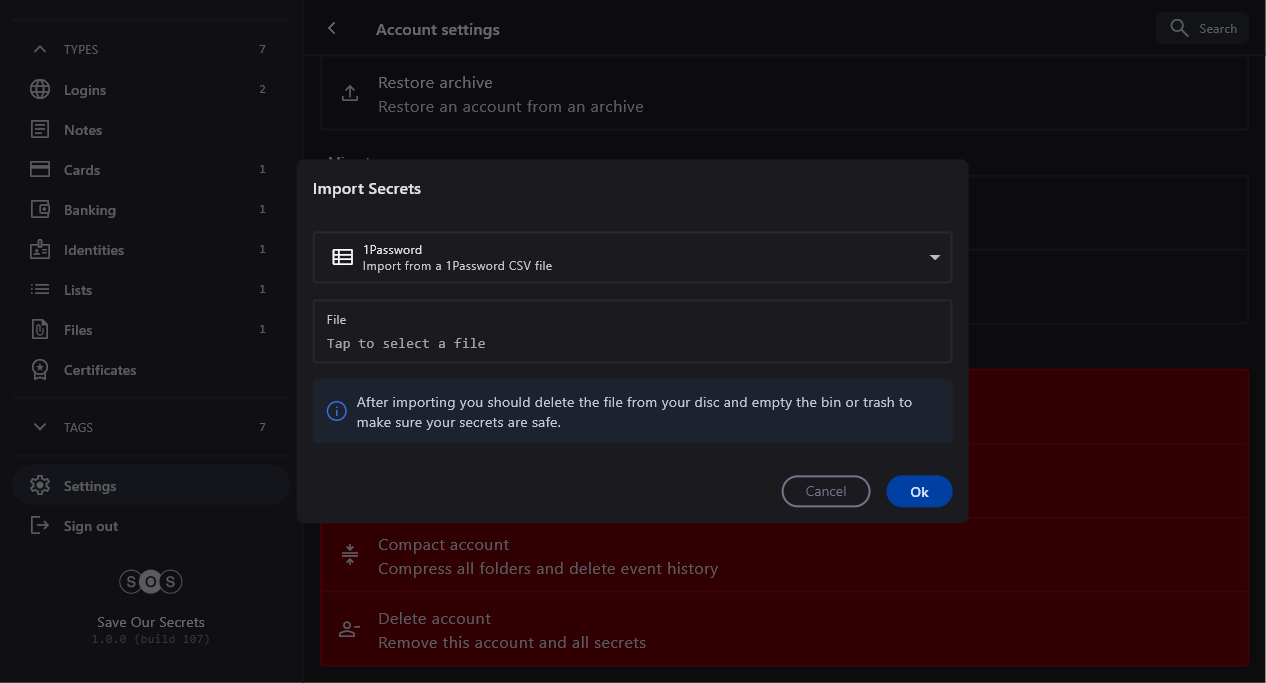Screen dimensions: 1266x683
Task: Click the Identities badge icon
Action: [40, 250]
